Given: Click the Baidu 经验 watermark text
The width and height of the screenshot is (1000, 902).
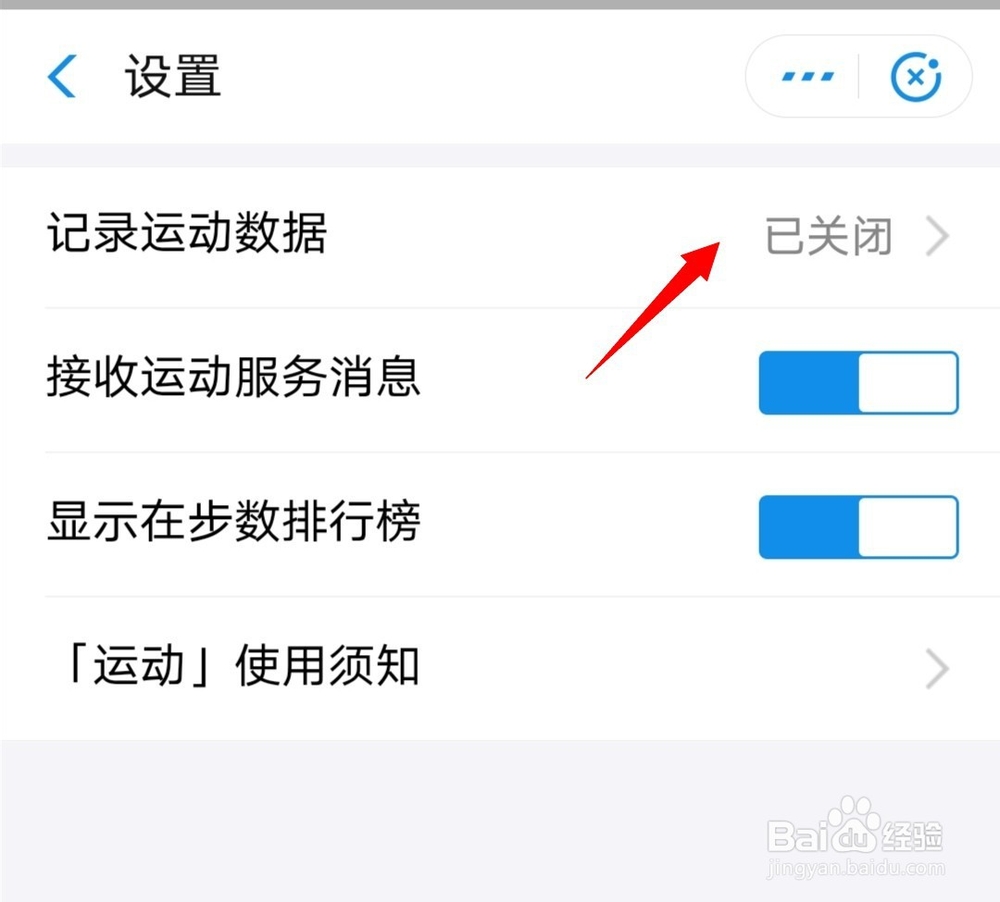Looking at the screenshot, I should 911,836.
